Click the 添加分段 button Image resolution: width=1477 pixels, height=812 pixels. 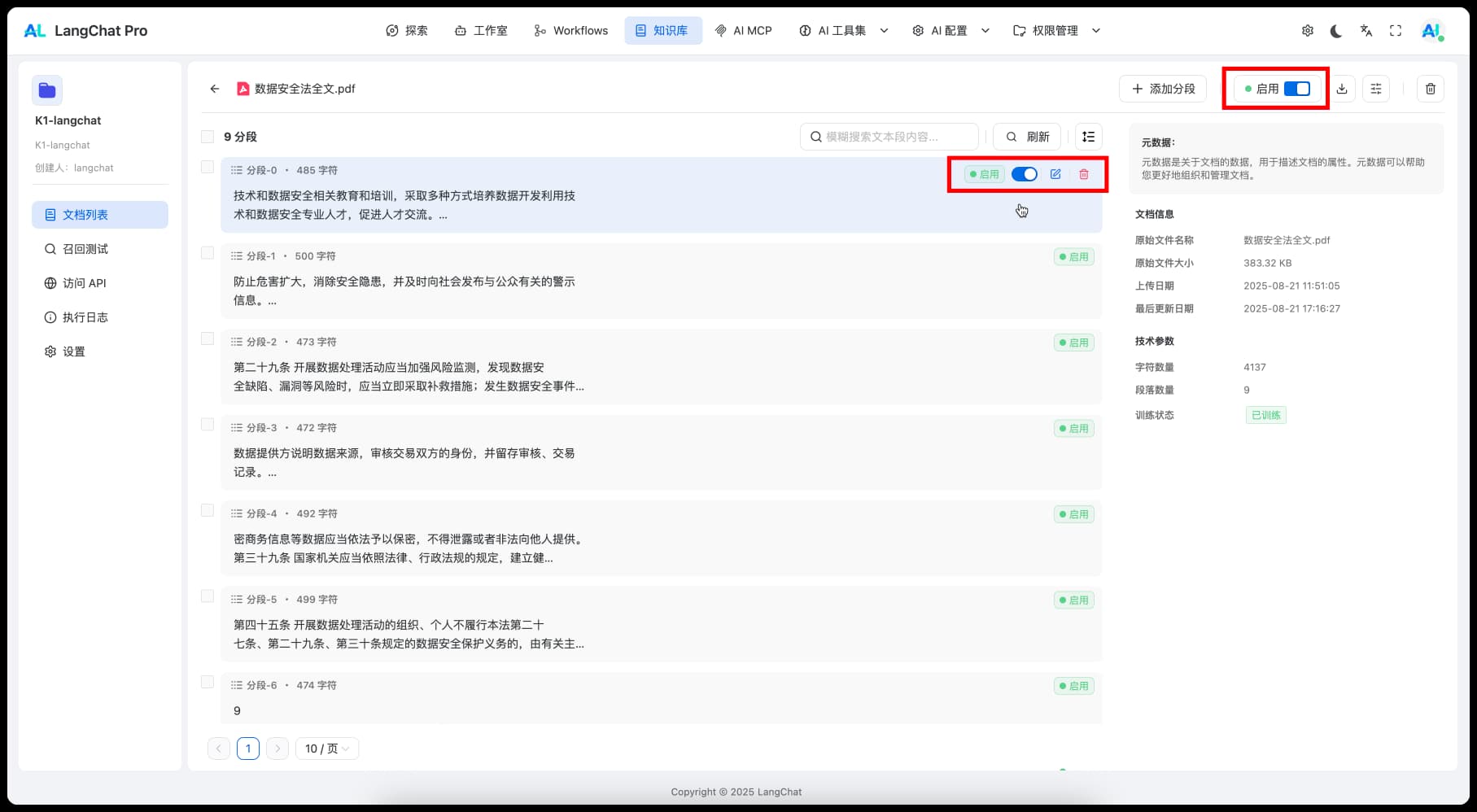pos(1163,89)
